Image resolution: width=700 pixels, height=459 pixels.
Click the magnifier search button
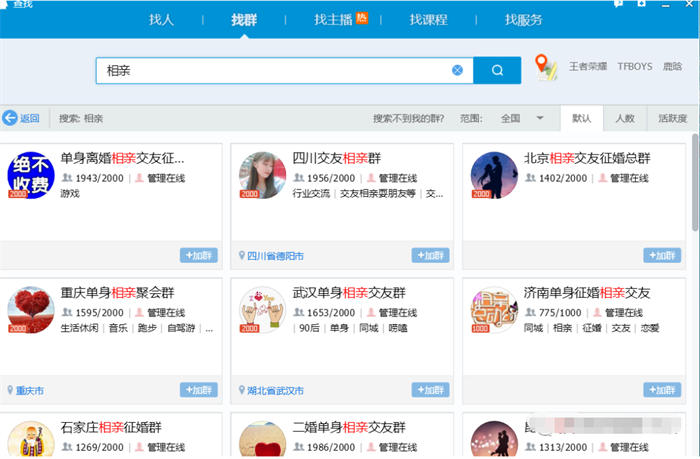click(497, 70)
